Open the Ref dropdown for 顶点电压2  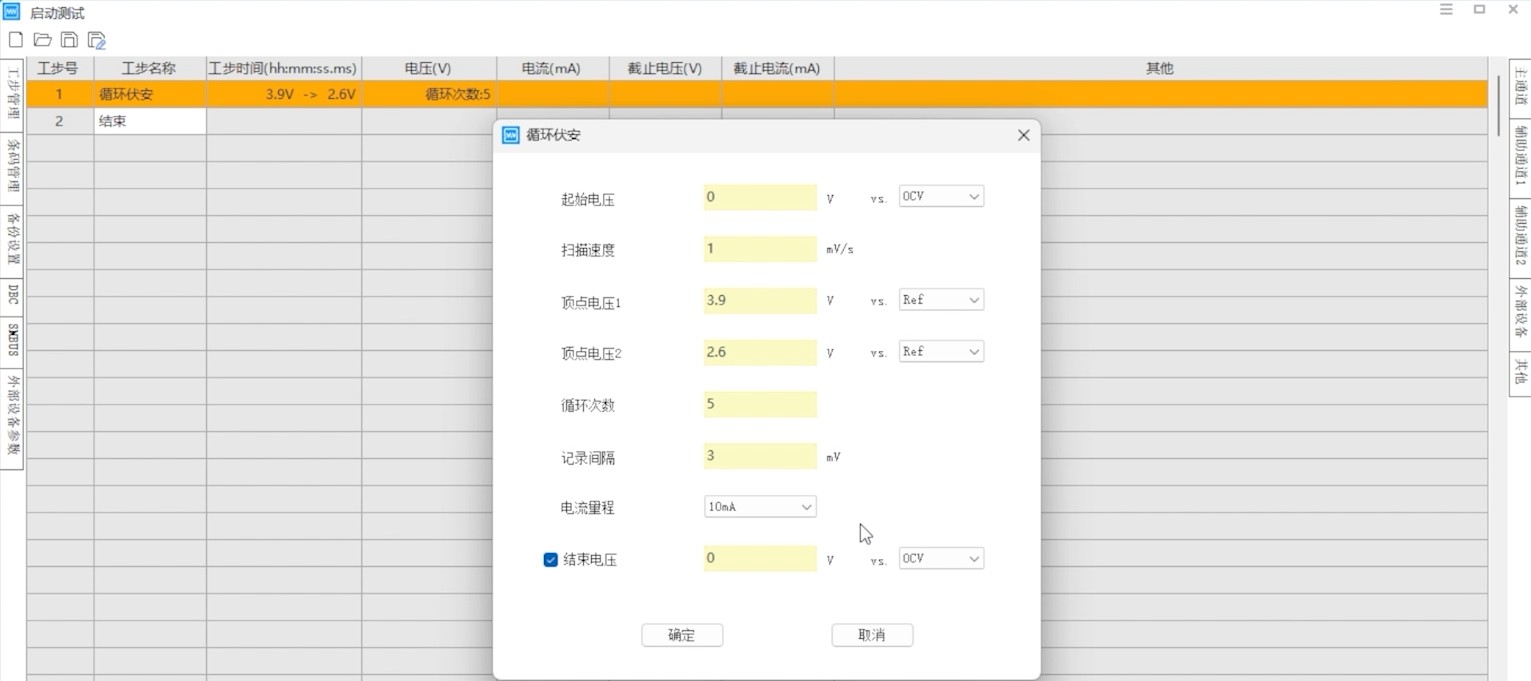pyautogui.click(x=940, y=351)
